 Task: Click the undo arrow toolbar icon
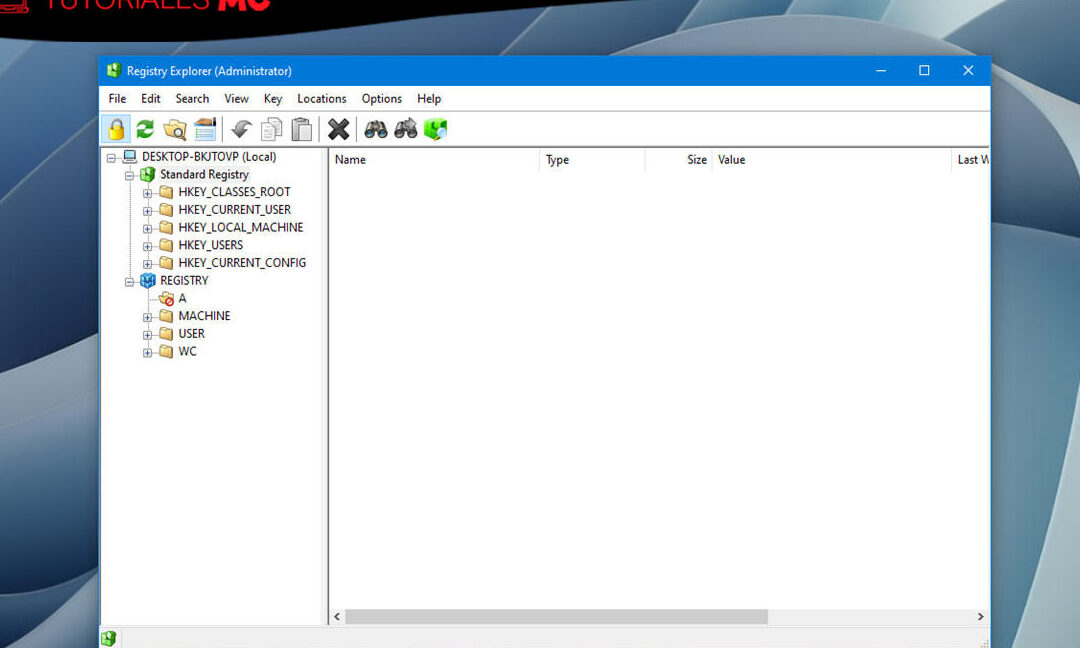point(241,129)
